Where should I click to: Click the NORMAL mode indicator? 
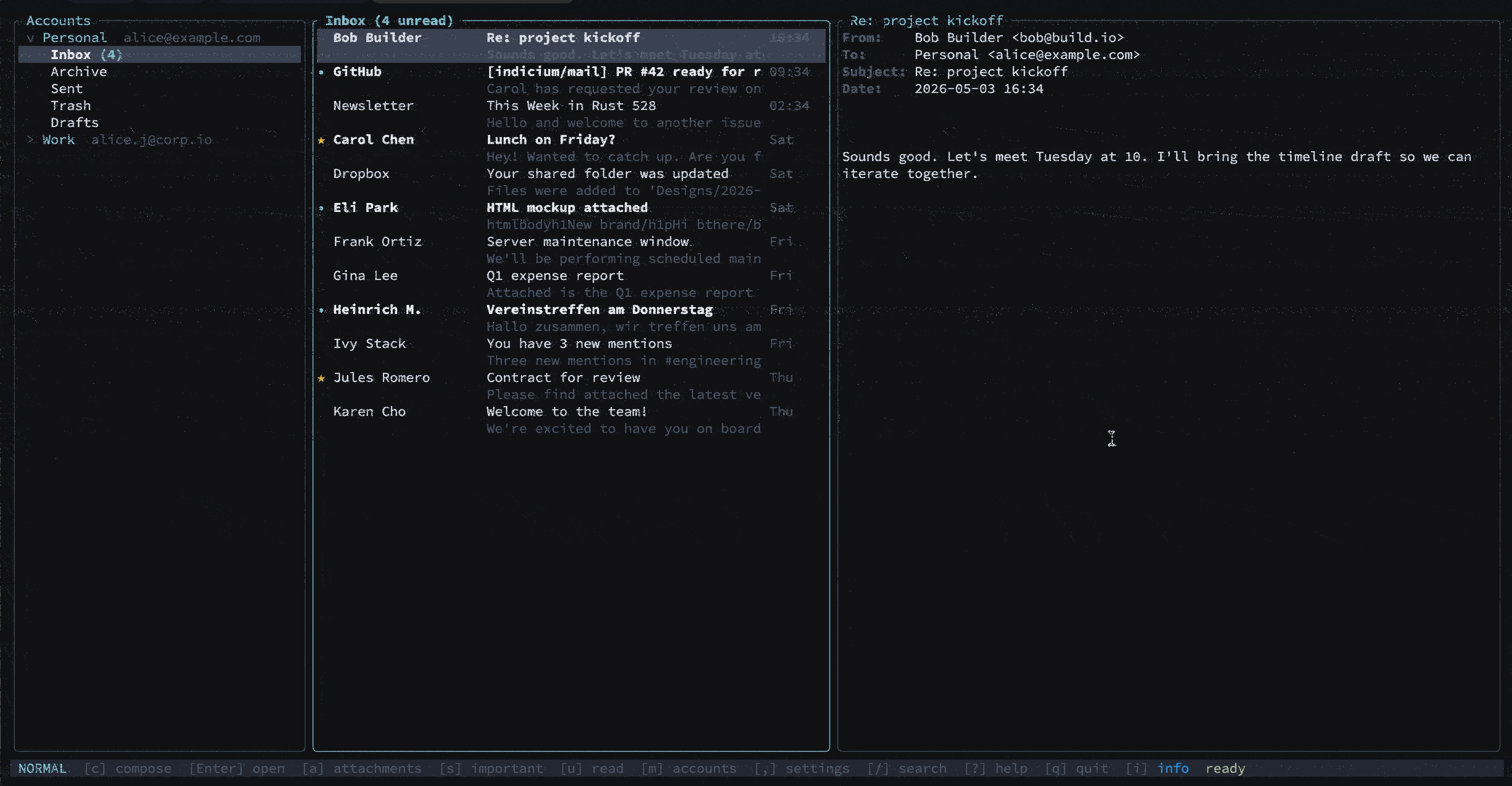click(42, 769)
